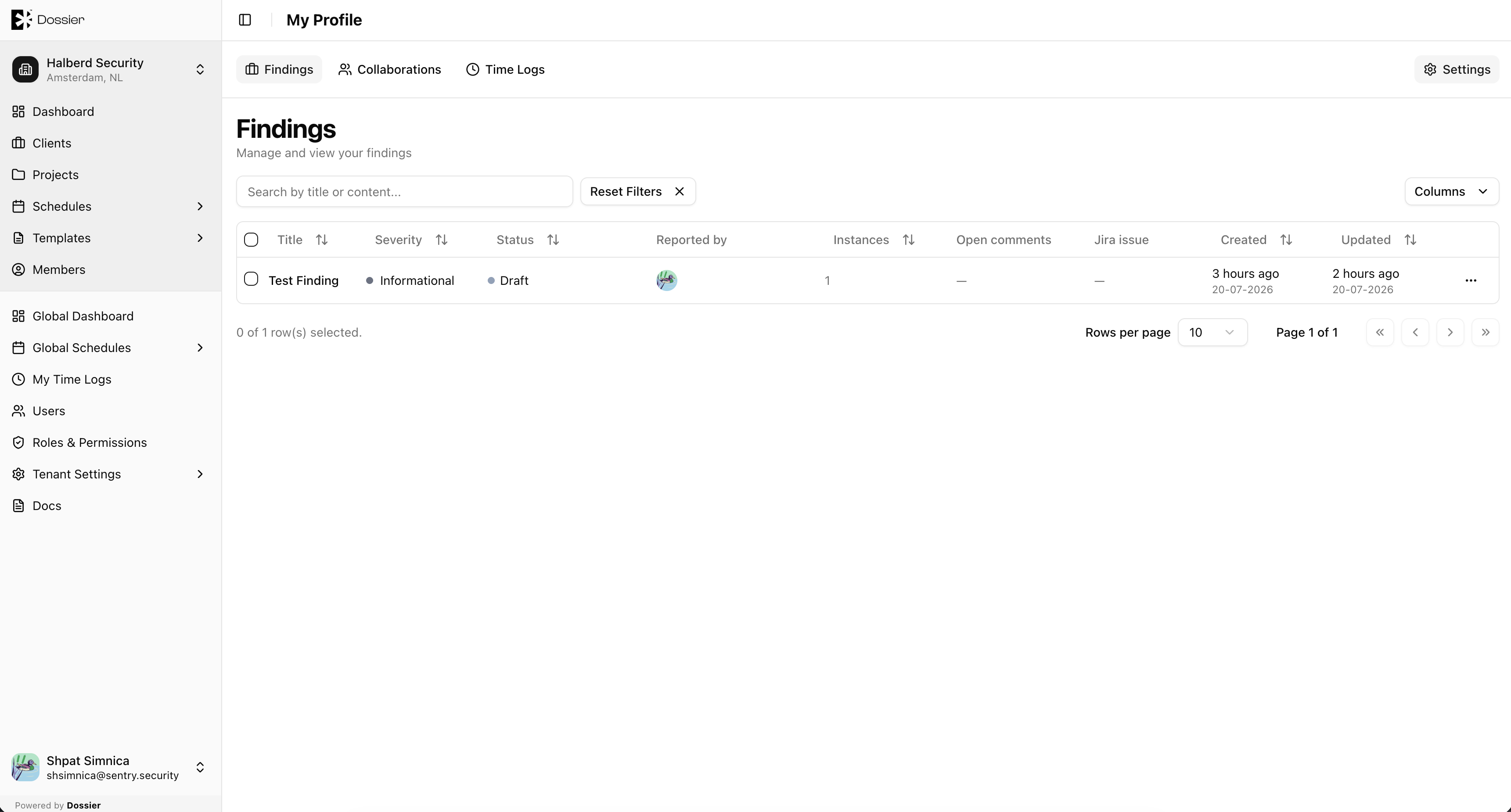Screen dimensions: 1511x812
Task: Expand the Global Schedules submenu
Action: click(200, 348)
